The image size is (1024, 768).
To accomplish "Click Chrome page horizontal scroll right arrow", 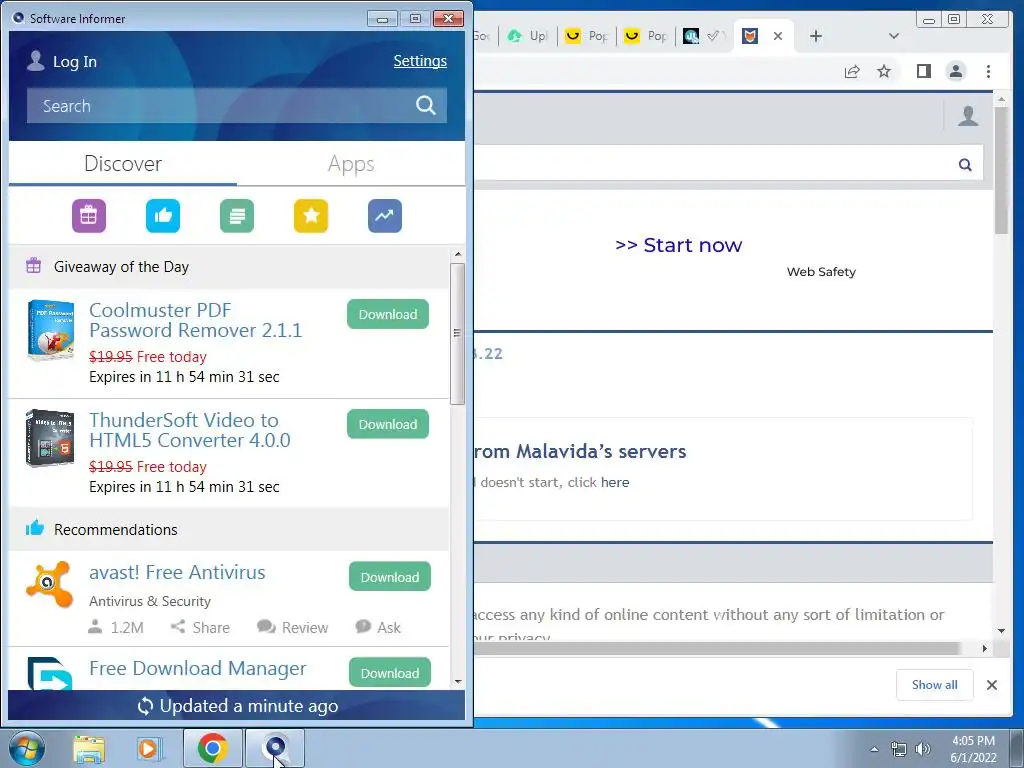I will (x=985, y=648).
